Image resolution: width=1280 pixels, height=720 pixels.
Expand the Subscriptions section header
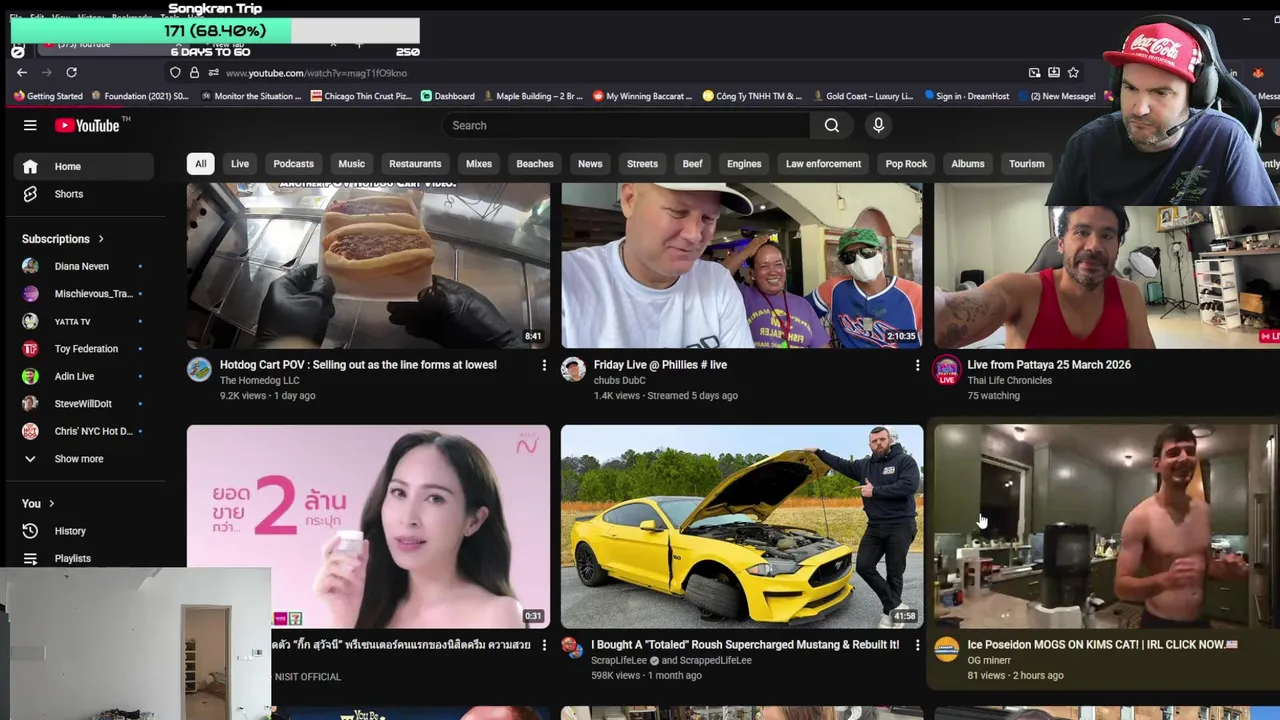(63, 239)
